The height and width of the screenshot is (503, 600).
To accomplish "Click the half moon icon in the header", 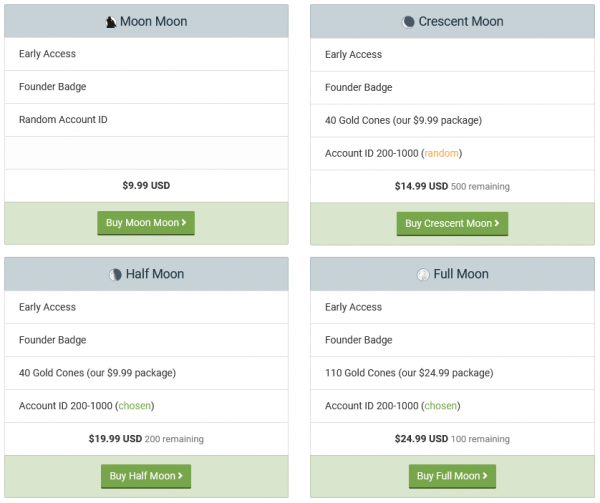I will click(x=116, y=274).
